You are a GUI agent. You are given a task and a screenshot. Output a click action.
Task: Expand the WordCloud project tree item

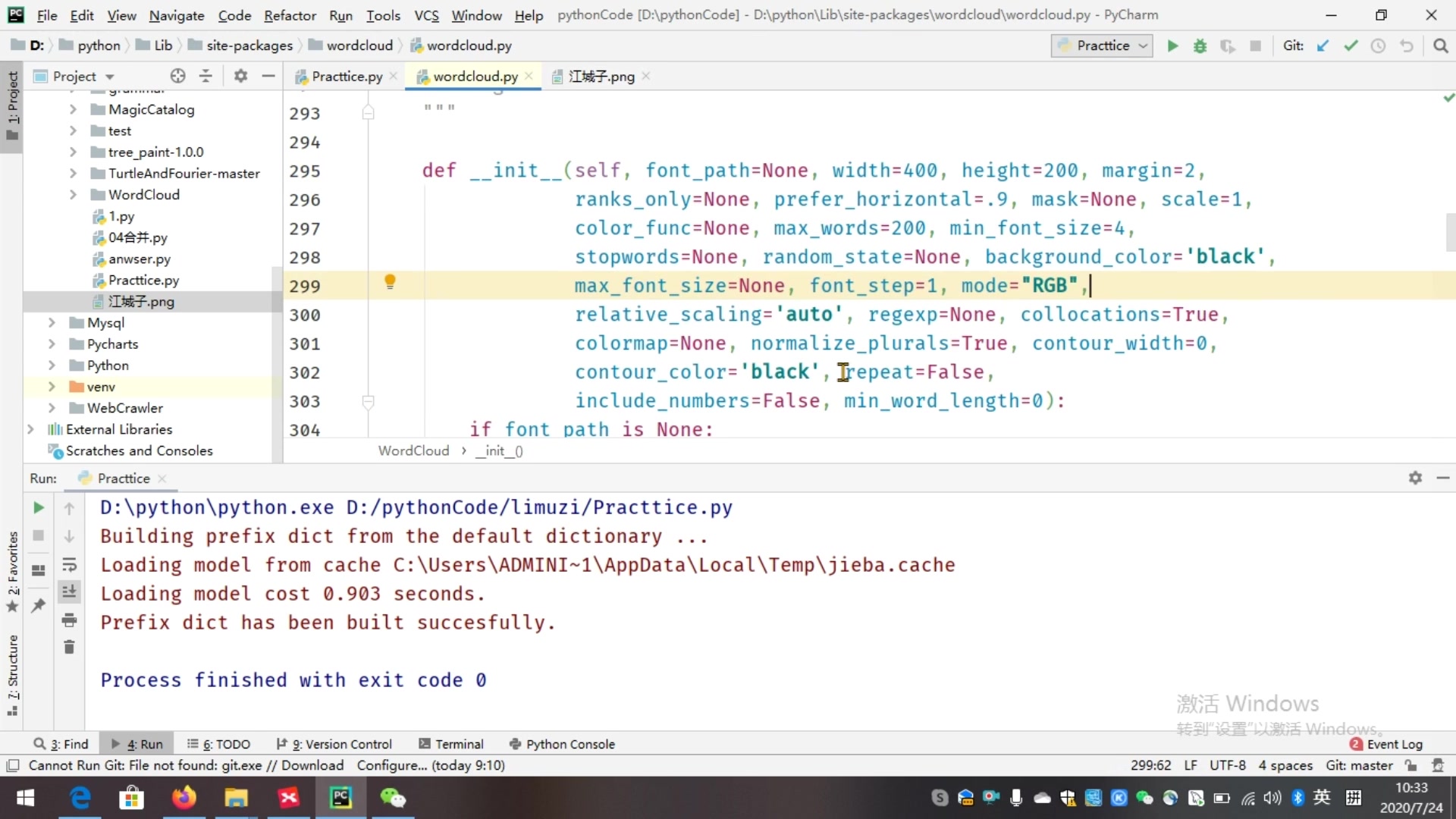[x=72, y=194]
